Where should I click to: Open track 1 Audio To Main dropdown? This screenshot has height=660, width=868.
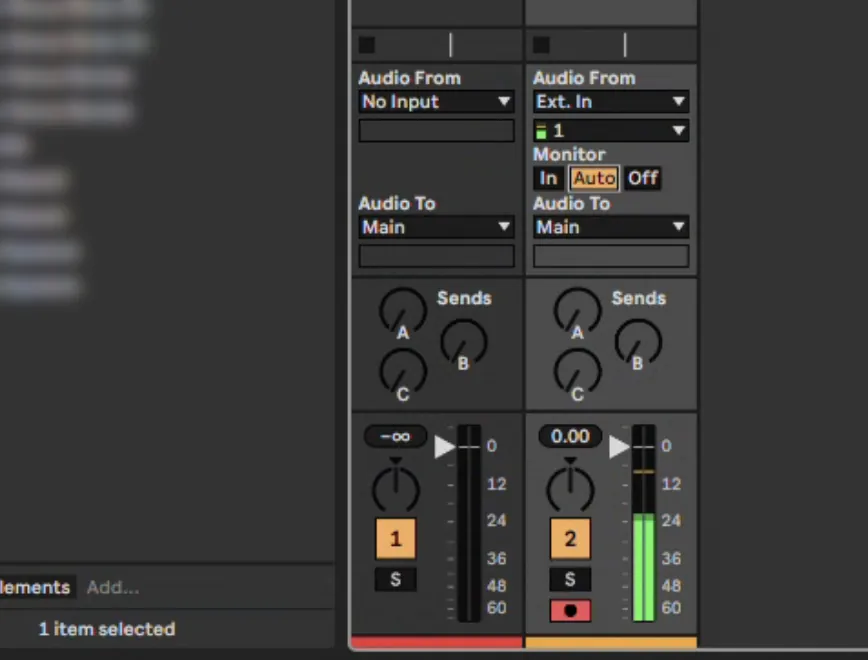click(436, 227)
